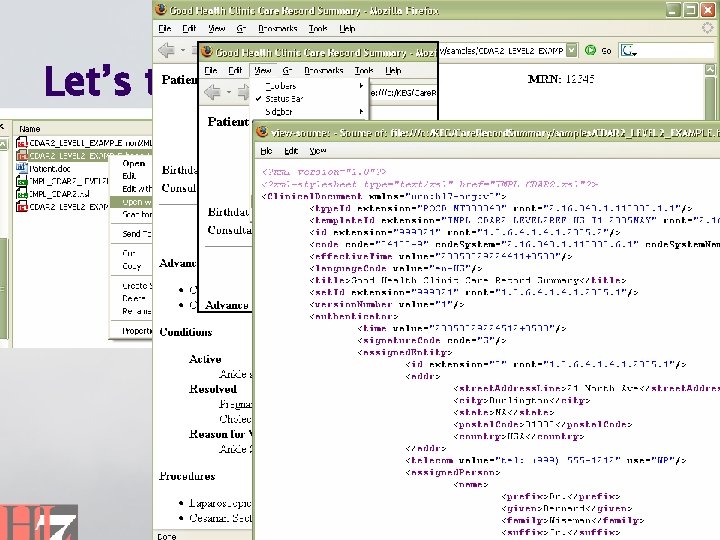Viewport: 720px width, 540px height.
Task: Click the green Go icon beside the address bar
Action: click(x=591, y=51)
